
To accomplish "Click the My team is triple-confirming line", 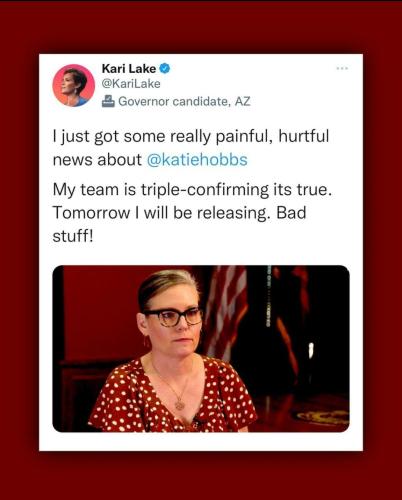I will click(193, 190).
